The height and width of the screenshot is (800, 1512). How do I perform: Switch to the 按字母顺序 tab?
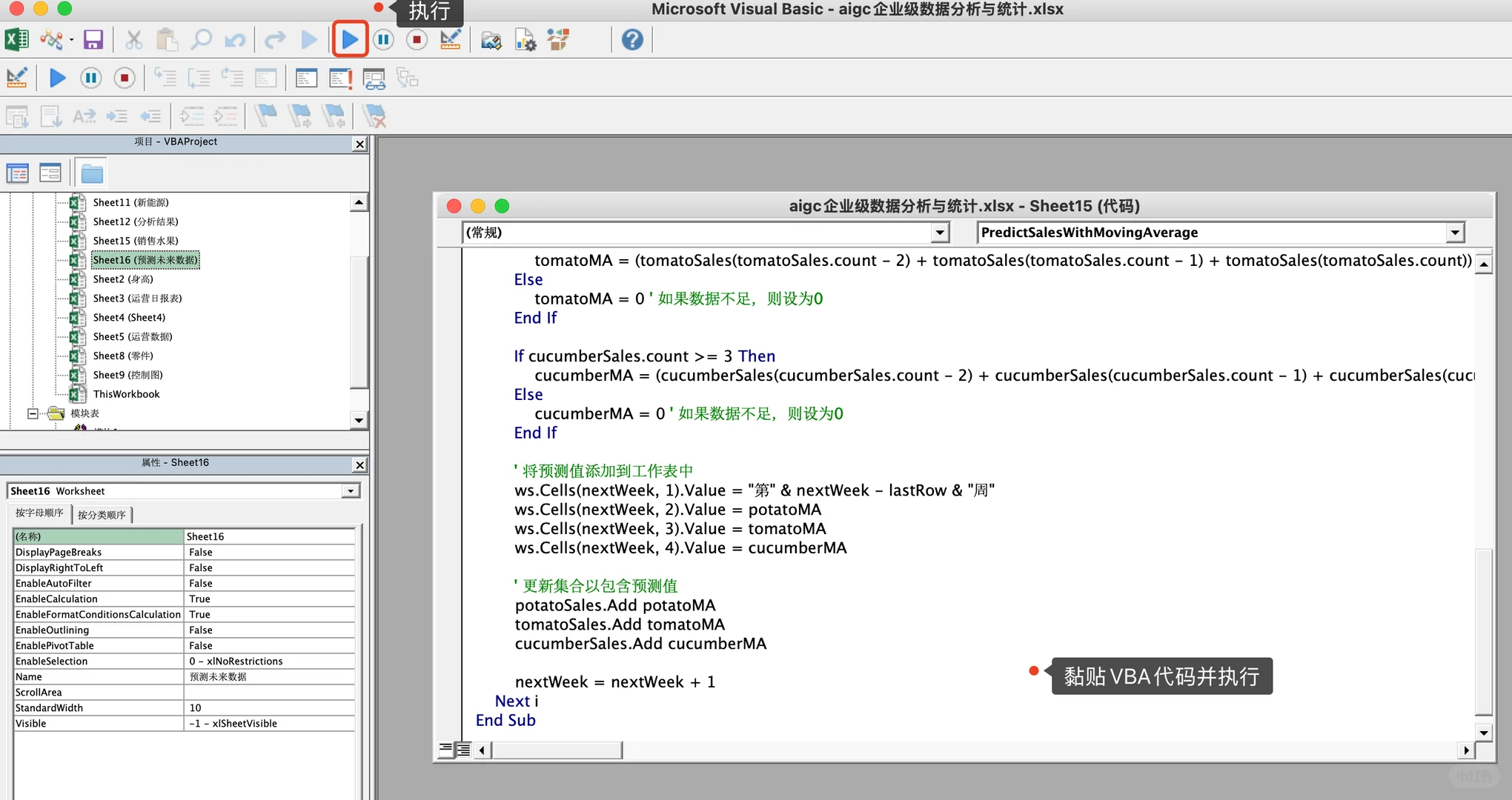tap(39, 513)
